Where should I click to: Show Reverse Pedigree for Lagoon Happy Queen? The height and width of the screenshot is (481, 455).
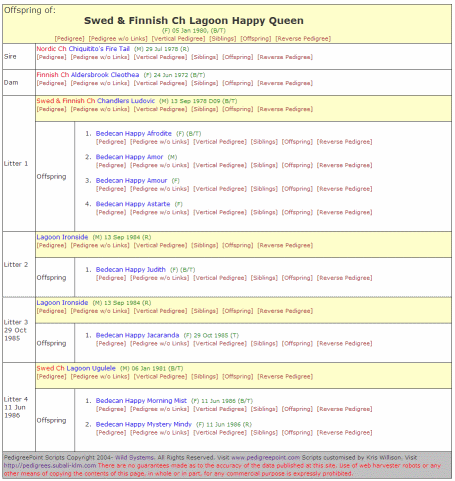click(x=303, y=39)
